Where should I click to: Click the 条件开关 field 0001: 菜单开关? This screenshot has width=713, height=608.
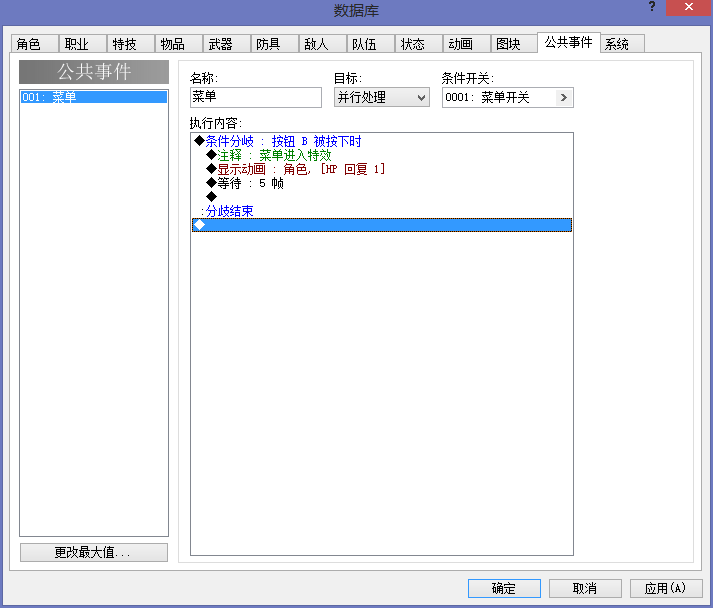click(x=507, y=97)
